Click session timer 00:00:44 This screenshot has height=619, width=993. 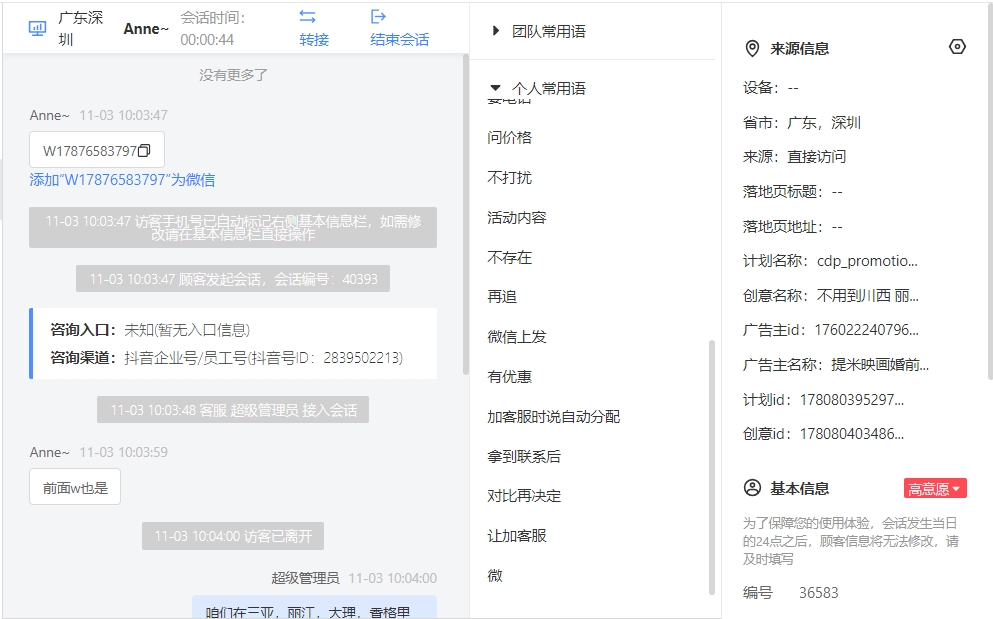point(207,40)
